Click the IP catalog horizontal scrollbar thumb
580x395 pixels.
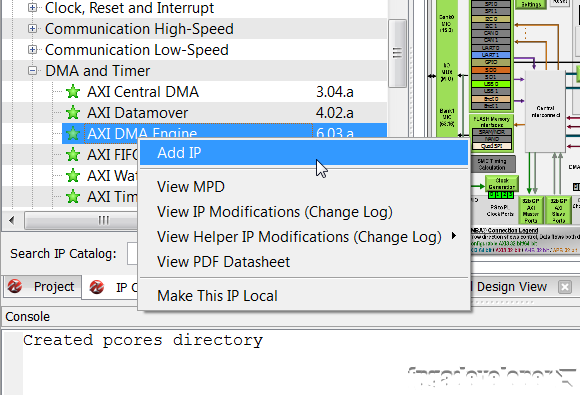(81, 220)
